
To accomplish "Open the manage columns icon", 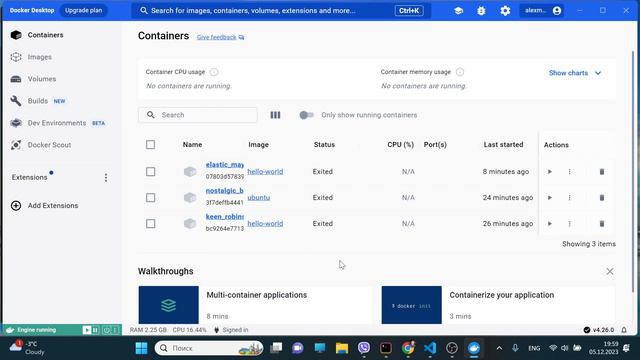I will click(275, 115).
